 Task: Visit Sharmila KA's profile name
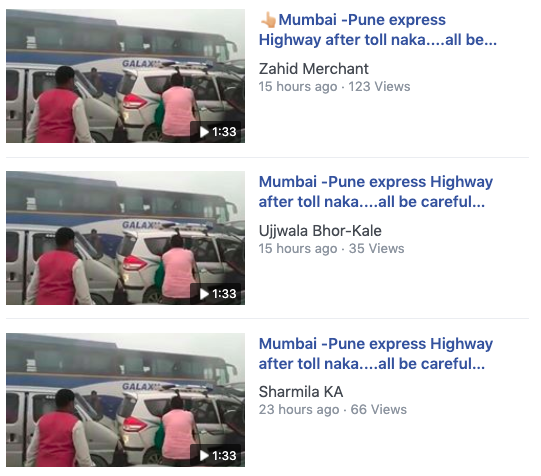pos(301,392)
